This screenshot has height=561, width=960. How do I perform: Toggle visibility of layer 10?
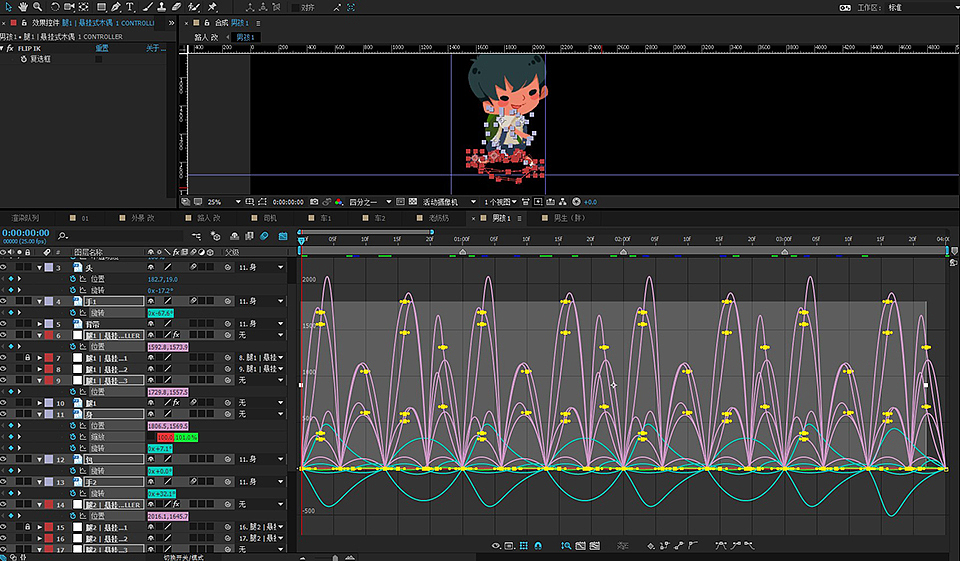pyautogui.click(x=4, y=402)
